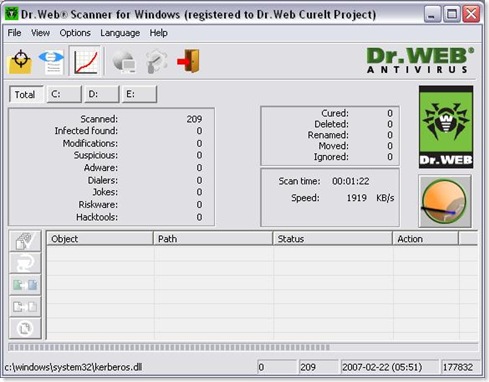Screen dimensions: 489x382
Task: Click the 177832 status bar field
Action: (x=460, y=367)
